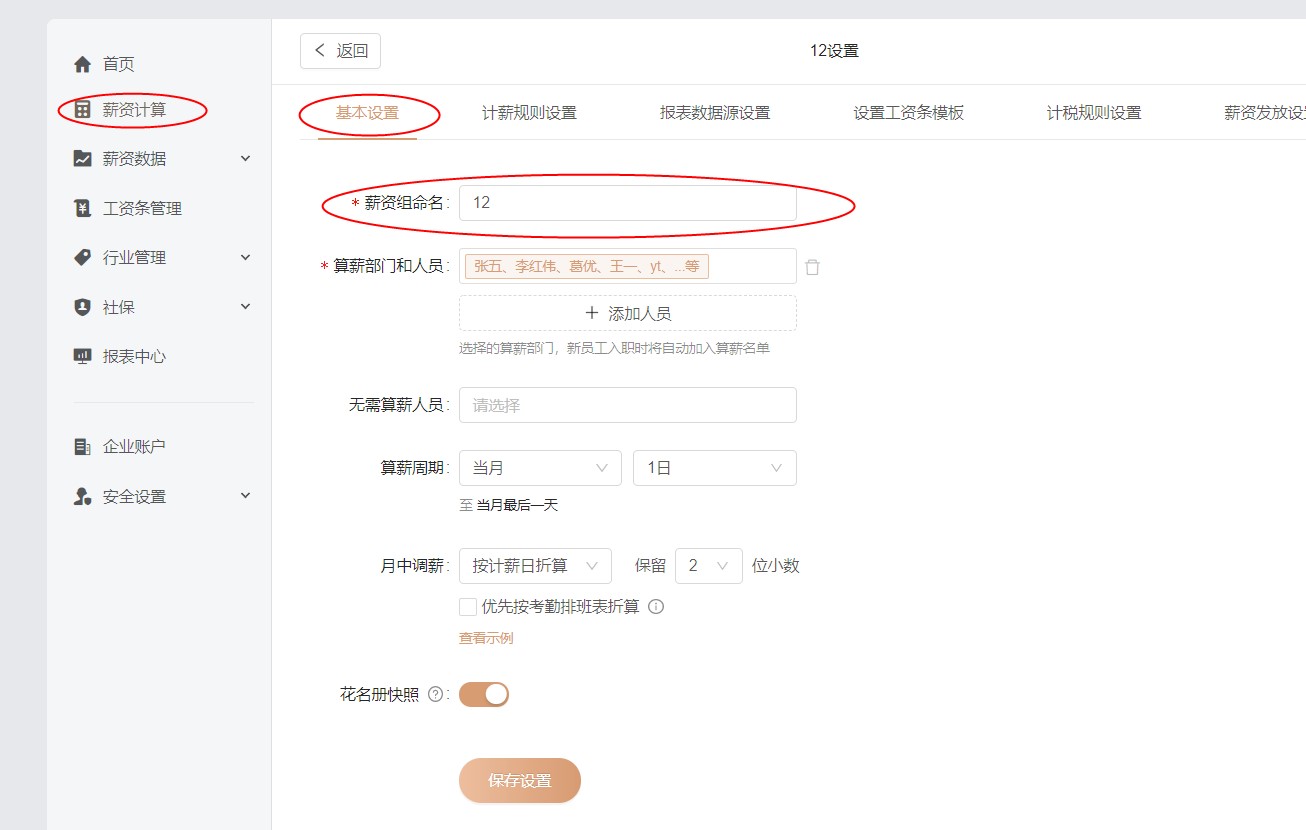The image size is (1306, 830).
Task: Click the help icon beside 花名册快照
Action: (435, 695)
